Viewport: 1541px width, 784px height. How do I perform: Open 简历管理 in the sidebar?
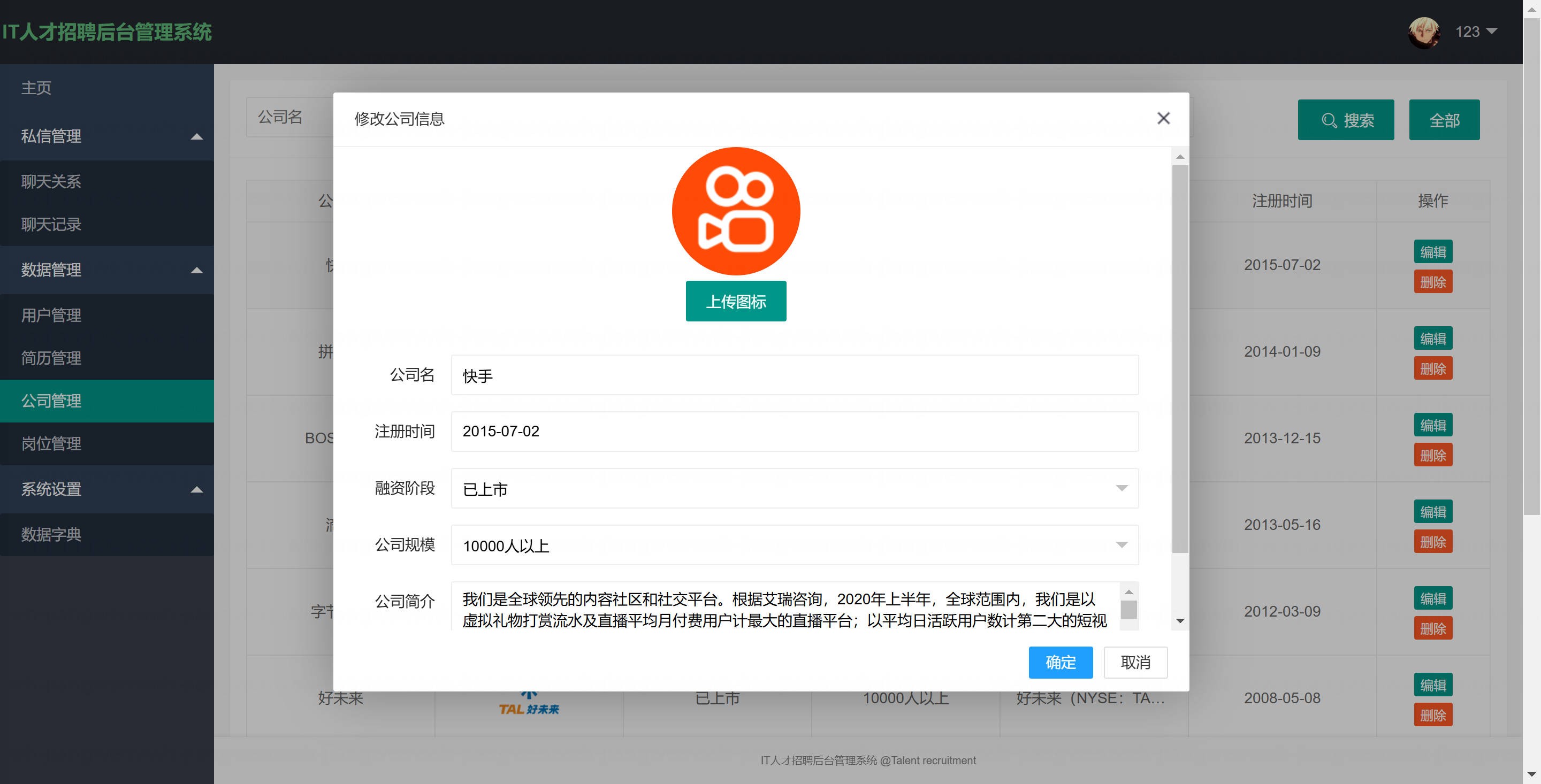(107, 358)
